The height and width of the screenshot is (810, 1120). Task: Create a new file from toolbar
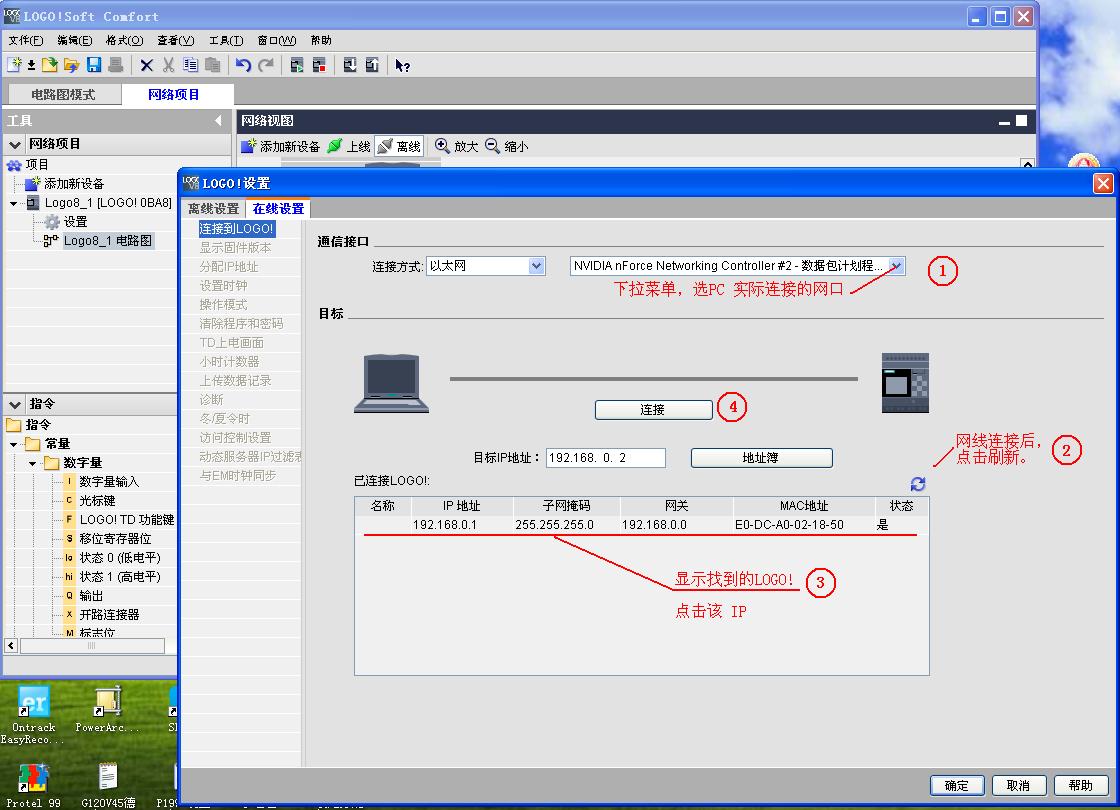14,65
